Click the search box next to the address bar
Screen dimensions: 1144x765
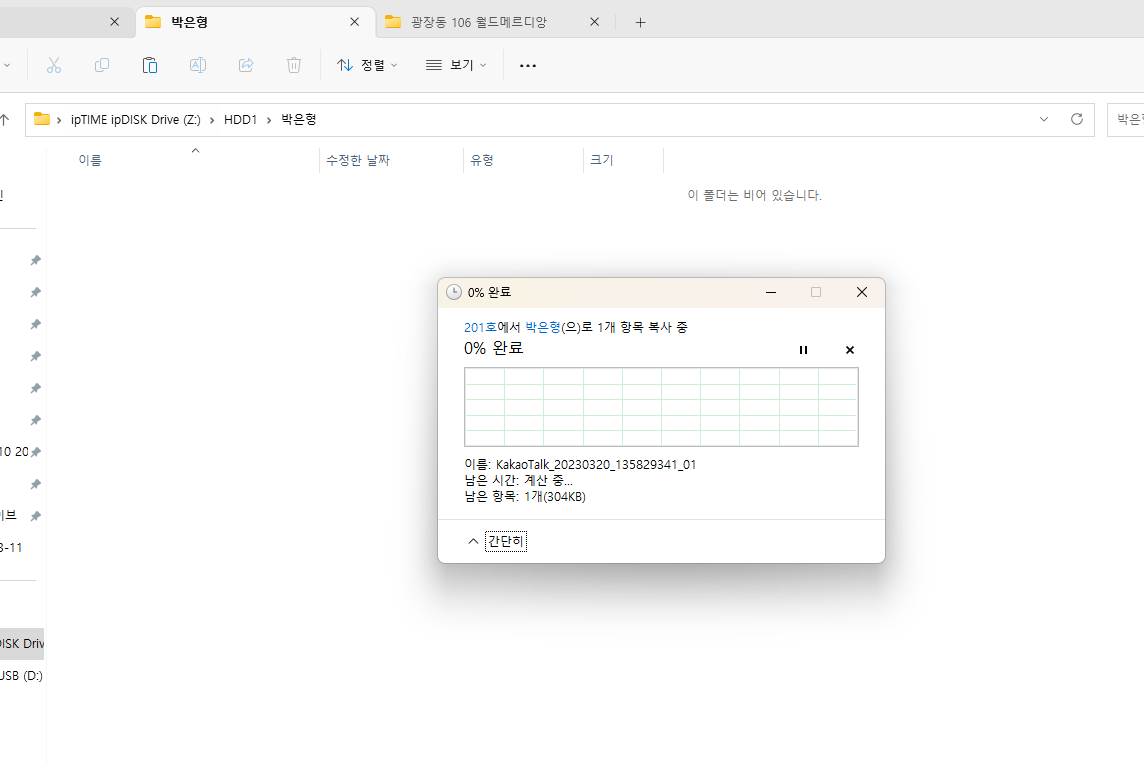[1126, 120]
